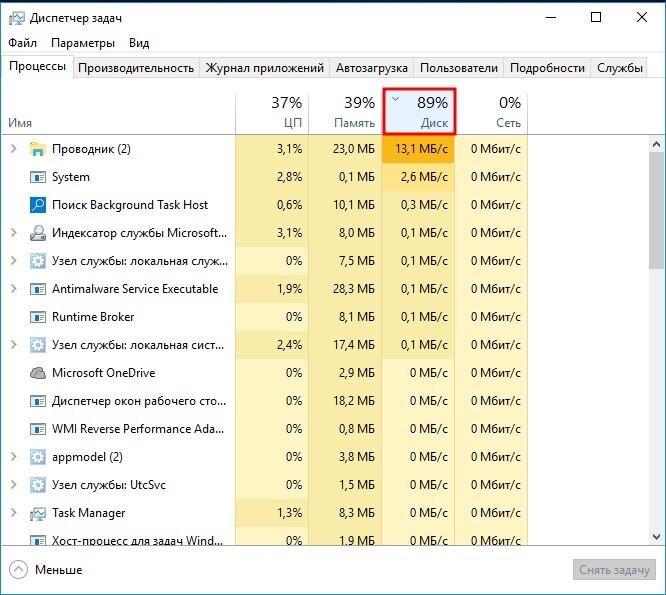The height and width of the screenshot is (595, 666).
Task: Sort processes by the Диск column
Action: point(419,111)
